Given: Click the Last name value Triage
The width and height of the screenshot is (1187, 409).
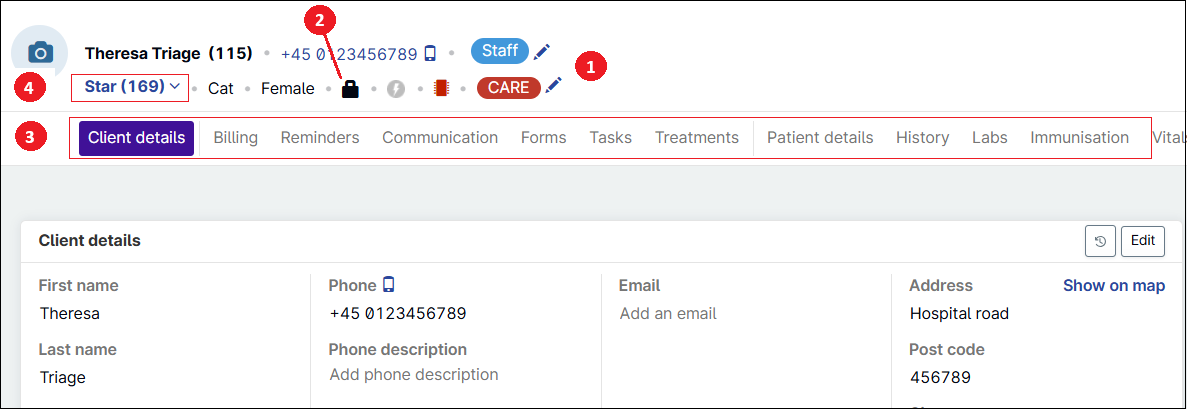Looking at the screenshot, I should pyautogui.click(x=63, y=377).
